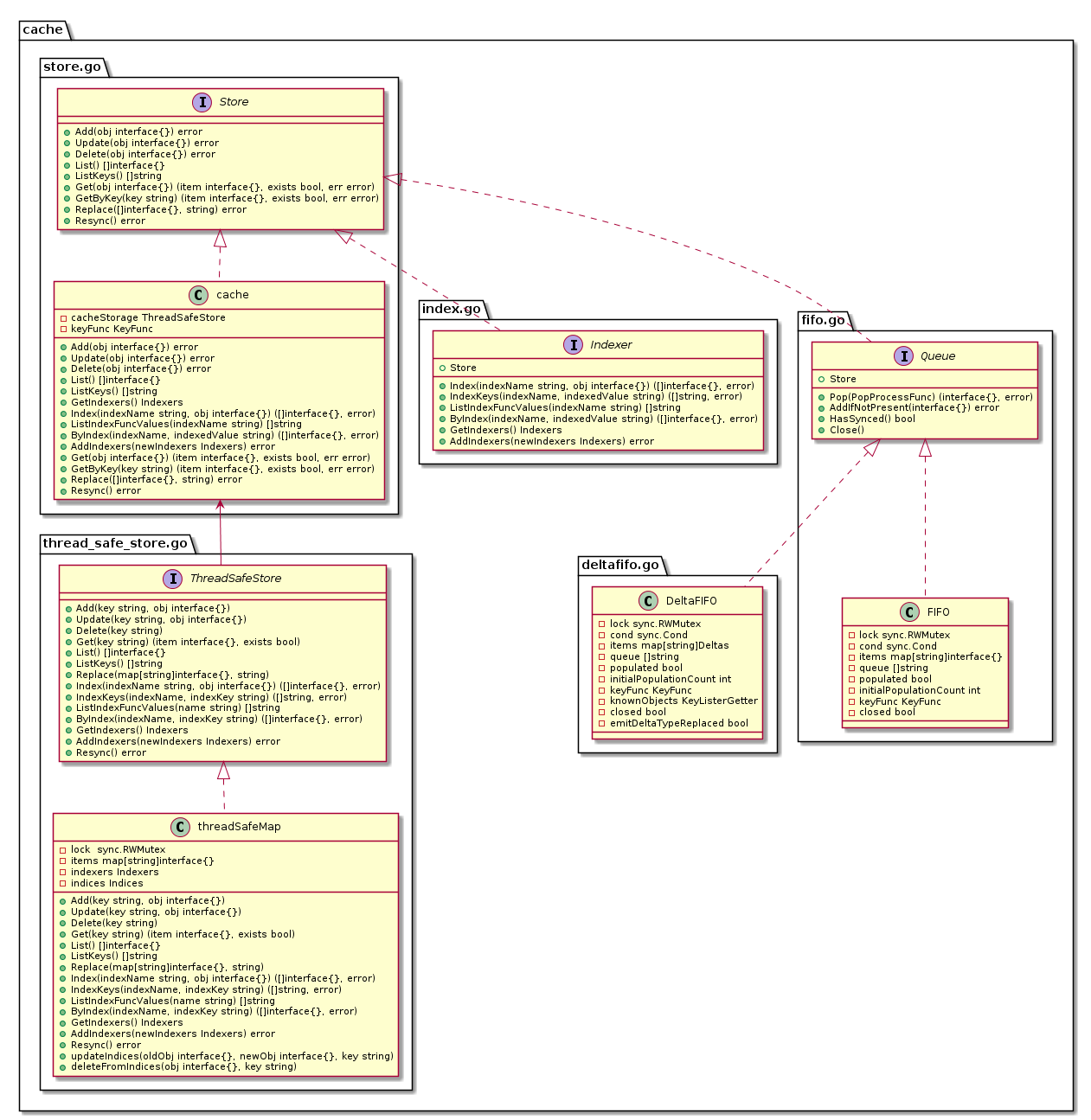The image size is (1091, 1120).
Task: Select the fifo.go package tab label
Action: [823, 320]
